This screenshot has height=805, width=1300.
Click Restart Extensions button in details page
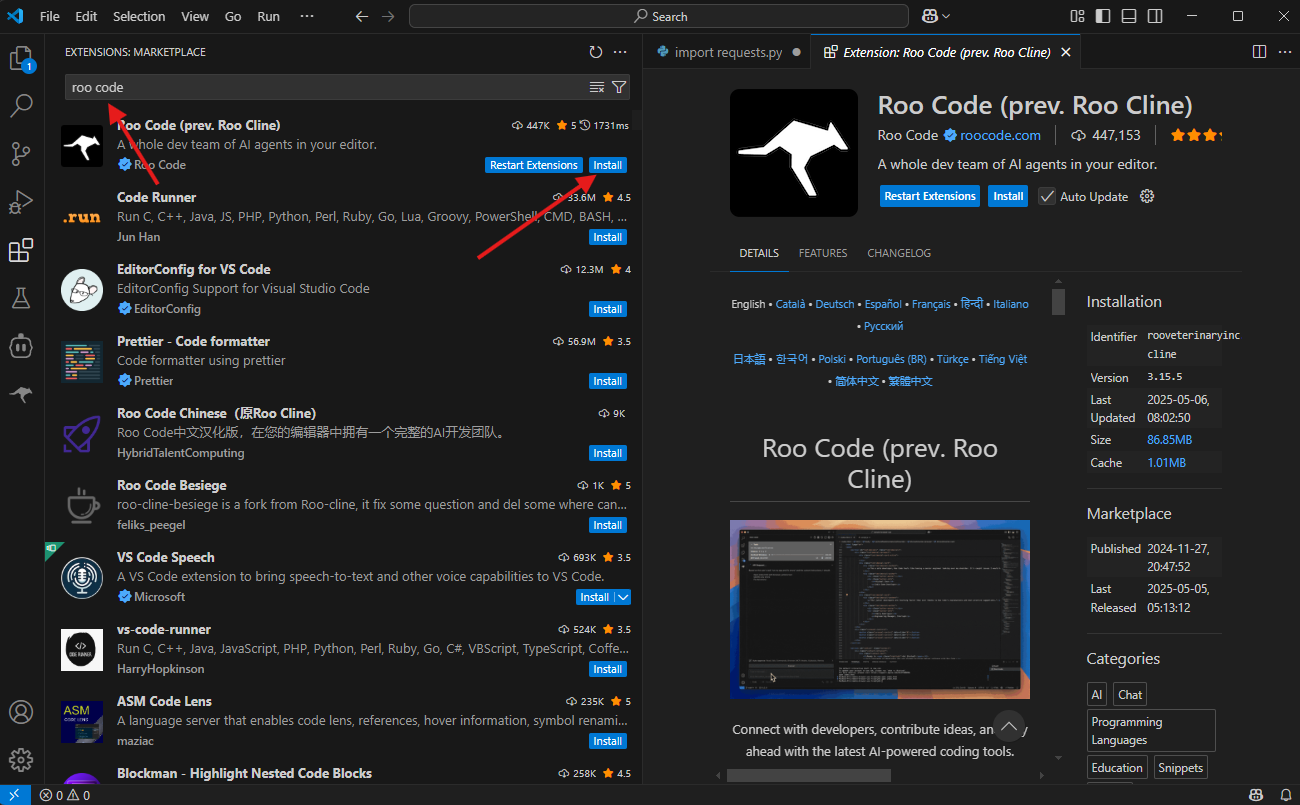930,197
